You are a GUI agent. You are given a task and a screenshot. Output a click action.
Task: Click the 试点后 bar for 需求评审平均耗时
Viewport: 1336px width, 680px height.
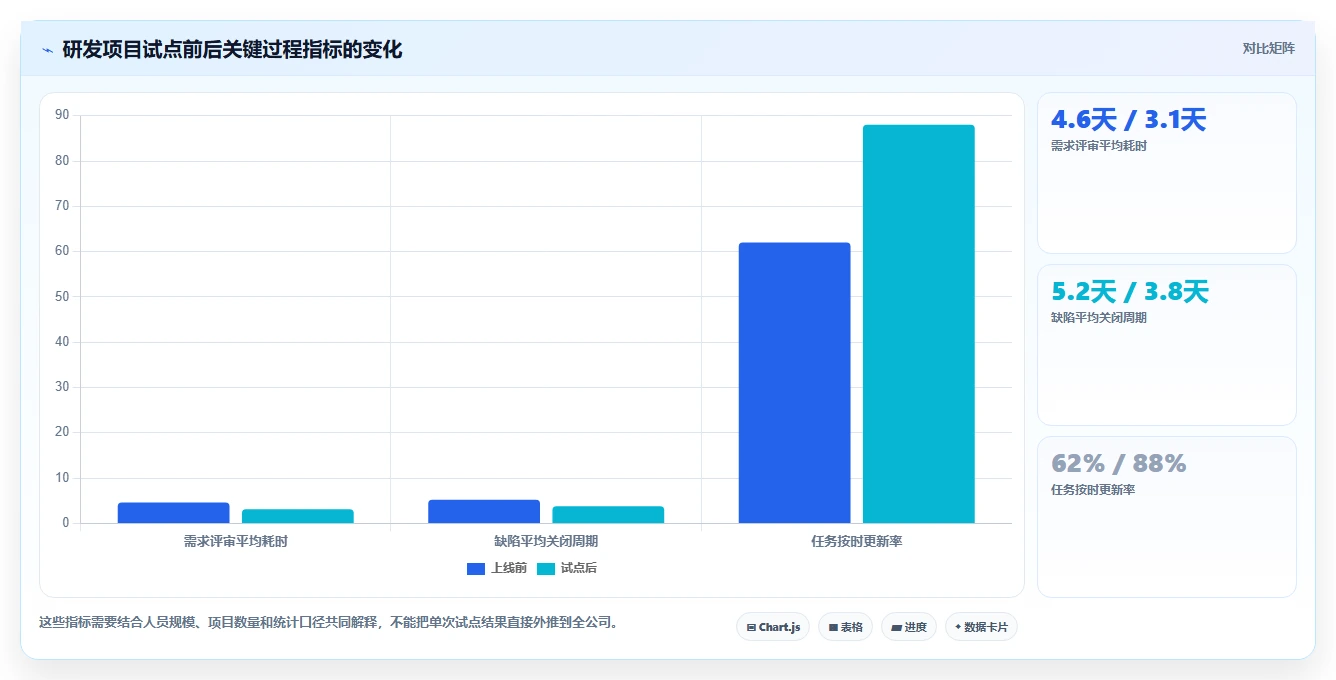tap(297, 516)
